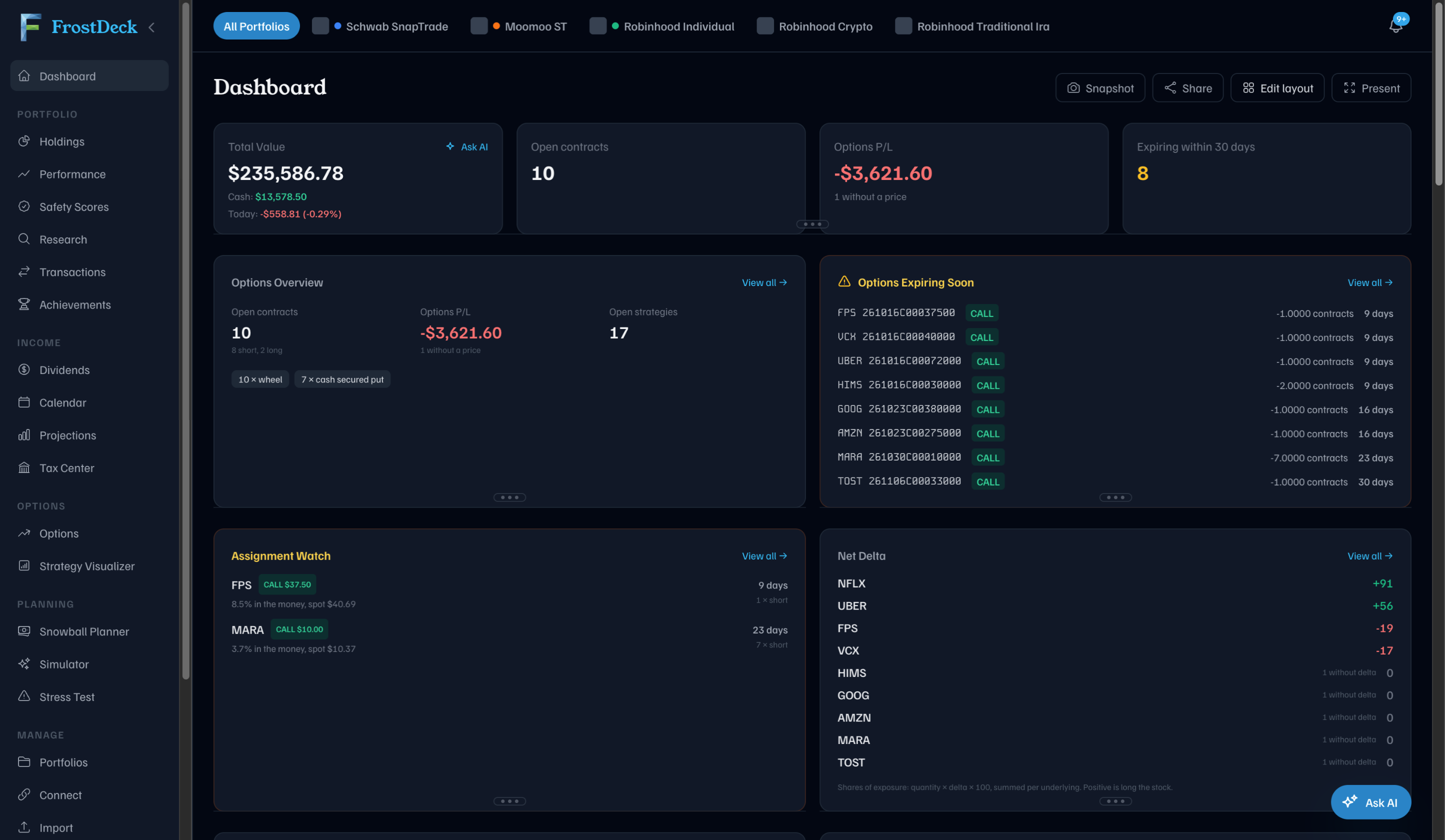Click the Simulator sparkle icon
Viewport: 1445px width, 840px height.
24,664
